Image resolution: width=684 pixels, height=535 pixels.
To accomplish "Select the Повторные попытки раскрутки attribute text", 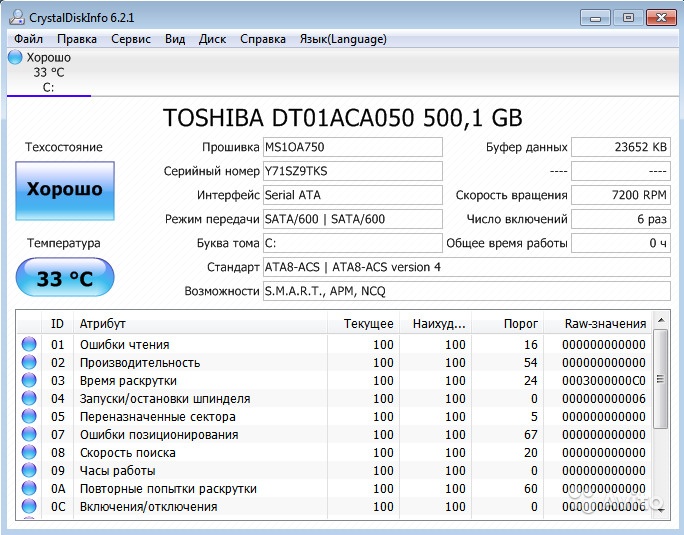I will pos(168,489).
